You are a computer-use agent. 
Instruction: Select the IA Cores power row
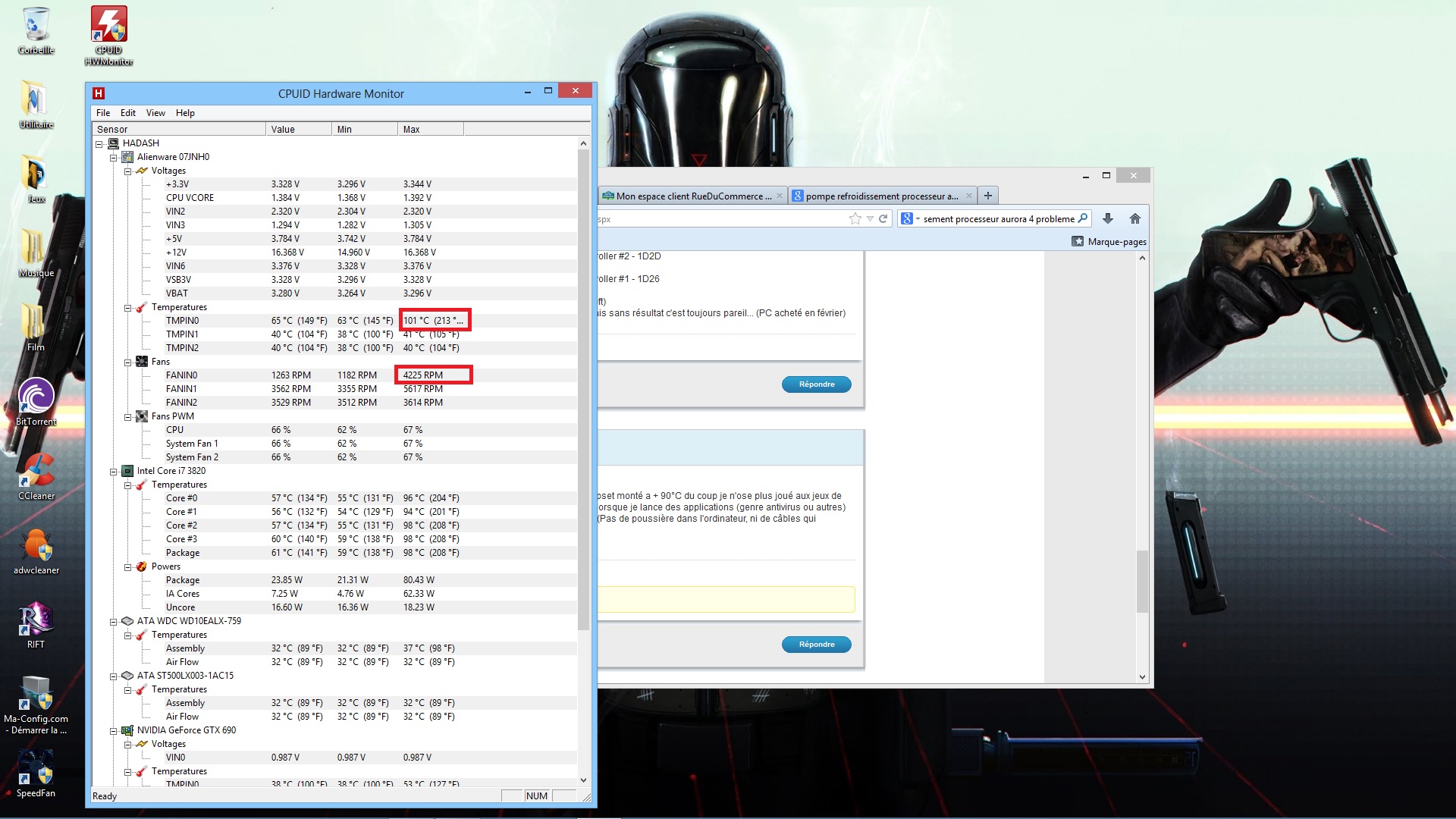click(x=334, y=594)
